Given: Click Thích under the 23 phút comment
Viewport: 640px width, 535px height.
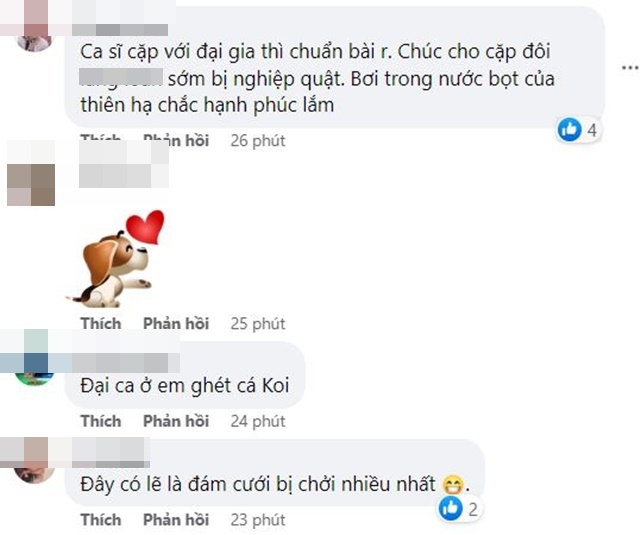Looking at the screenshot, I should [101, 519].
